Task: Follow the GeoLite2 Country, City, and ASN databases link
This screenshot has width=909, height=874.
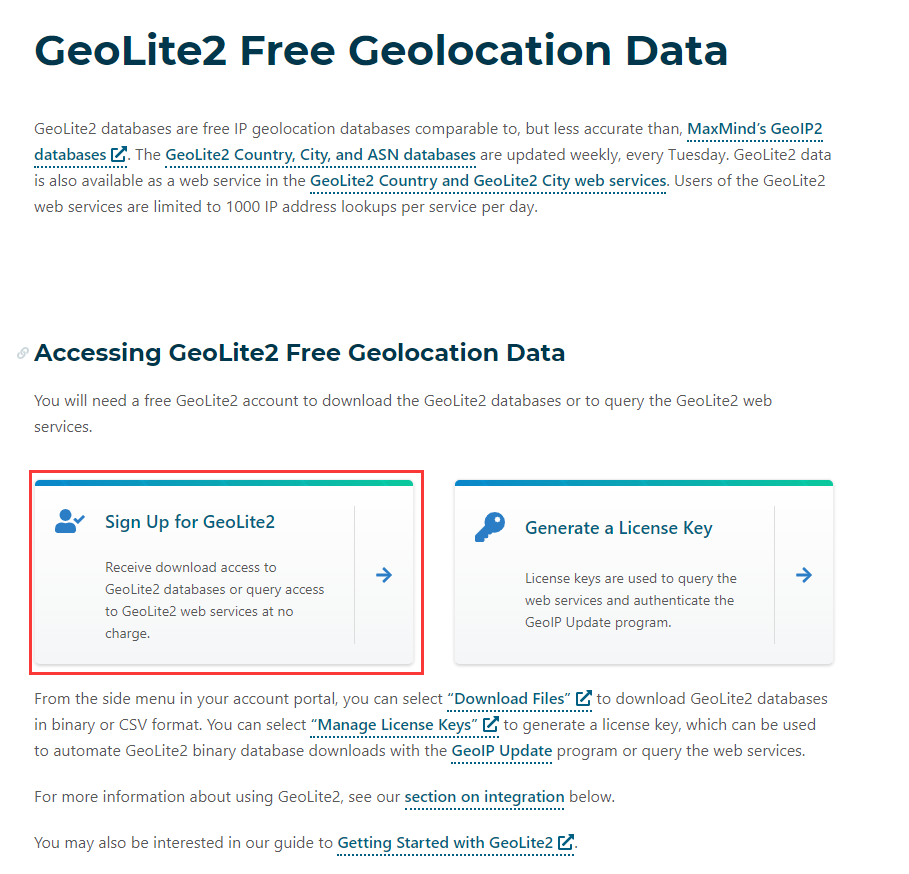Action: click(x=320, y=155)
